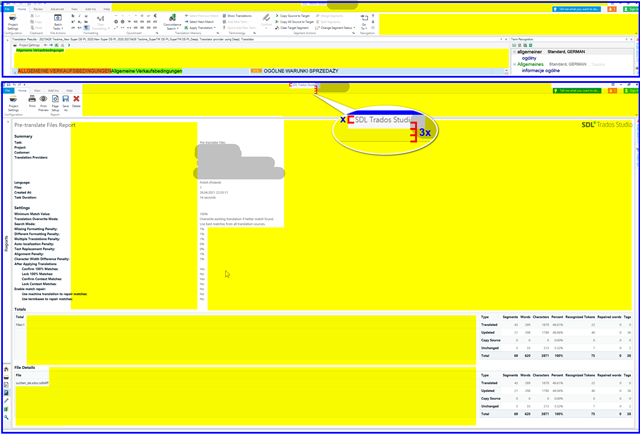This screenshot has height=435, width=640.
Task: Select the term translation ogólny
Action: coord(529,58)
